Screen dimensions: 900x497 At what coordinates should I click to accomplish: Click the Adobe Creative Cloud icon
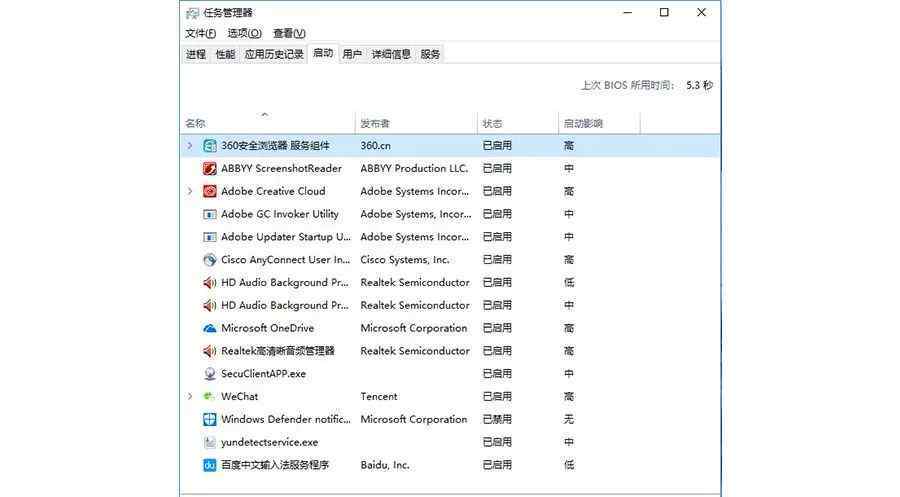(210, 191)
